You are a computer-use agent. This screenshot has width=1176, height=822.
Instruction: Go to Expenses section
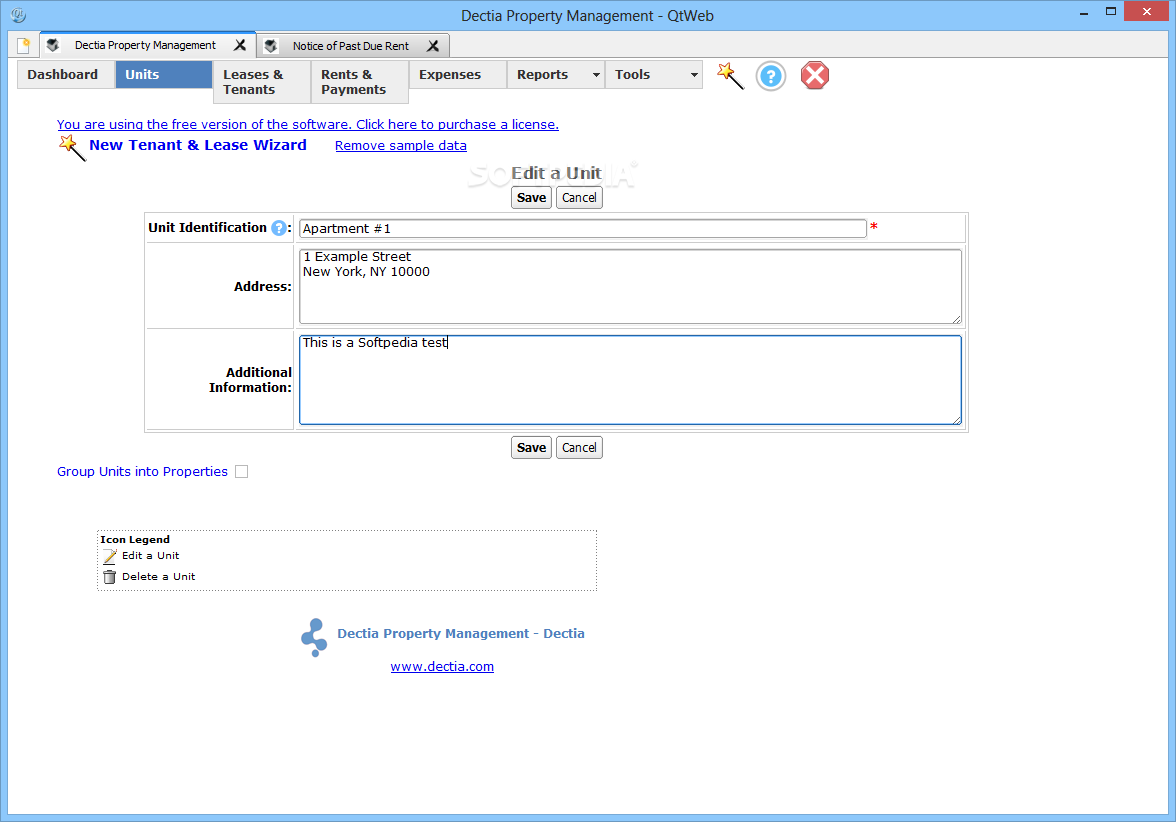tap(458, 75)
